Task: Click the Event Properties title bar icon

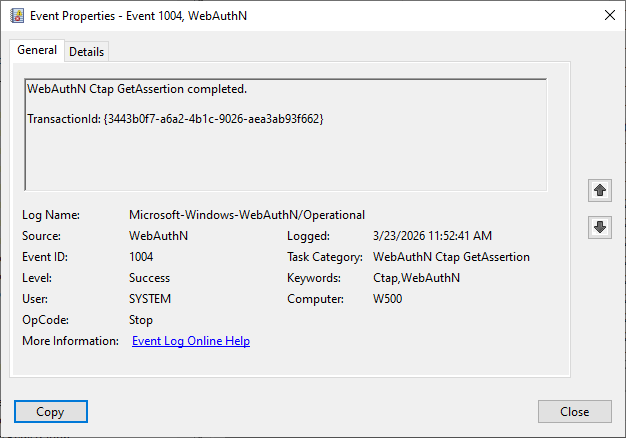Action: (17, 16)
